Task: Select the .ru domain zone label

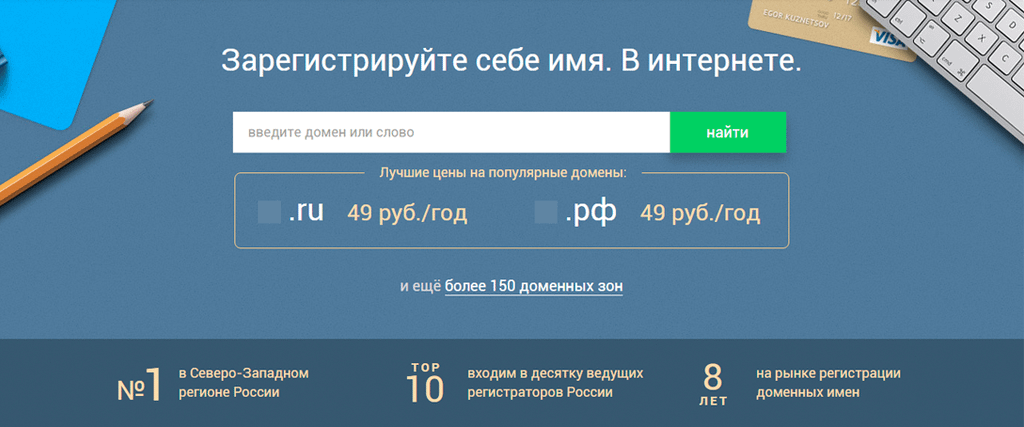Action: [306, 212]
